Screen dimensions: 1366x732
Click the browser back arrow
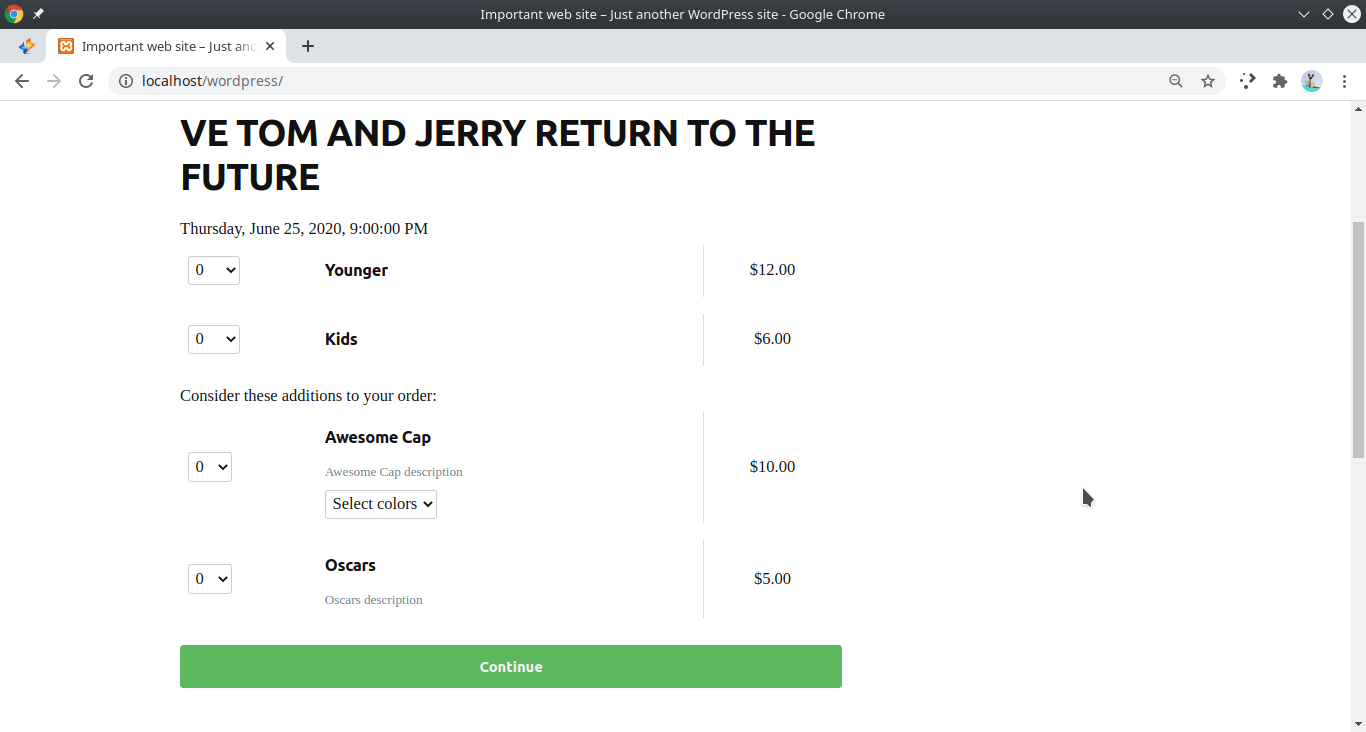point(22,81)
